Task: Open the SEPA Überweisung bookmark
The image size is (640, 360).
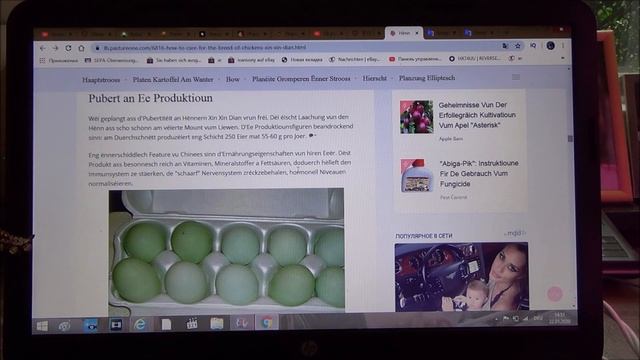Action: pyautogui.click(x=111, y=60)
